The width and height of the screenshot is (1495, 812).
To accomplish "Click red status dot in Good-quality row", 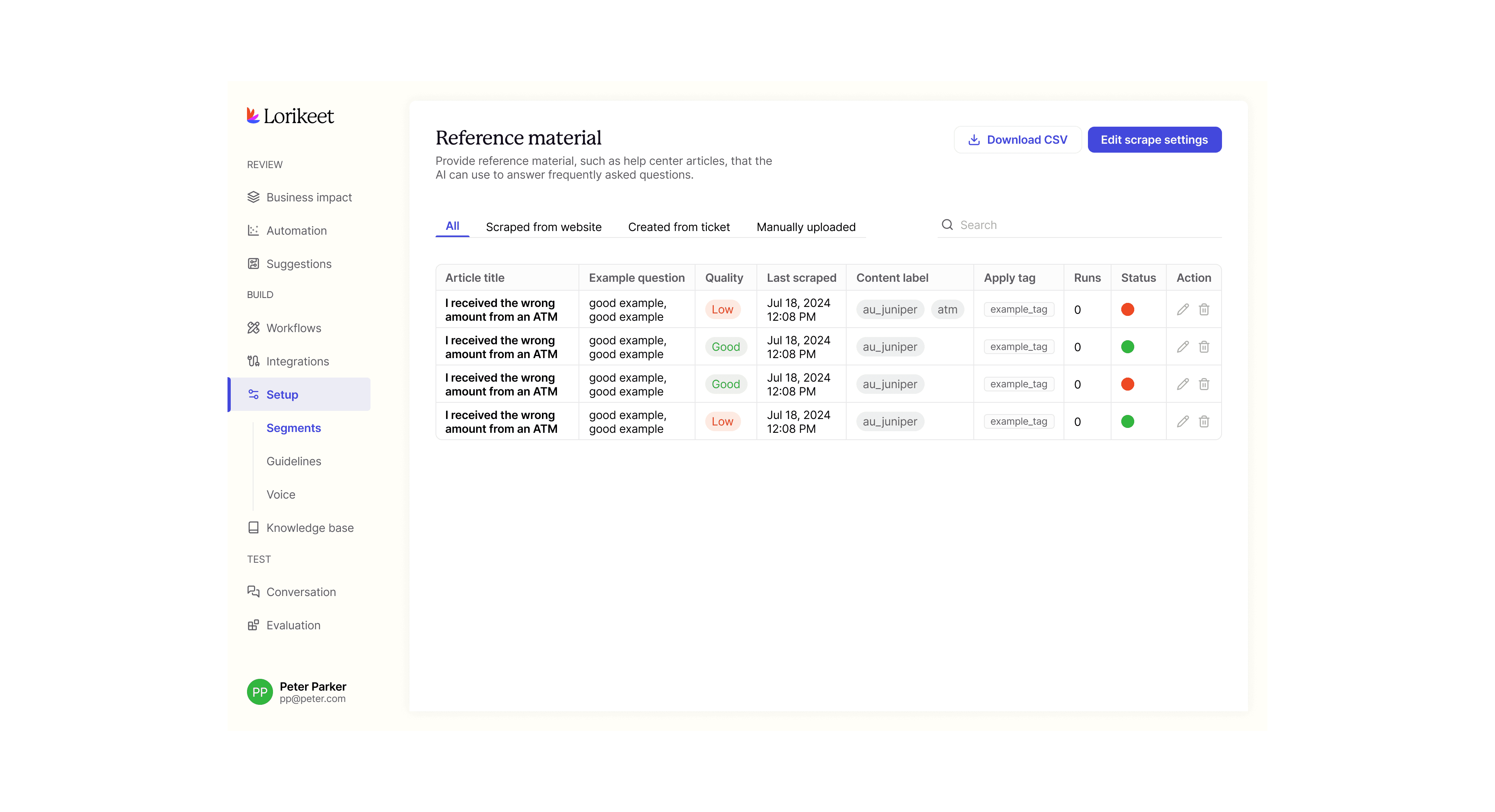I will 1128,384.
